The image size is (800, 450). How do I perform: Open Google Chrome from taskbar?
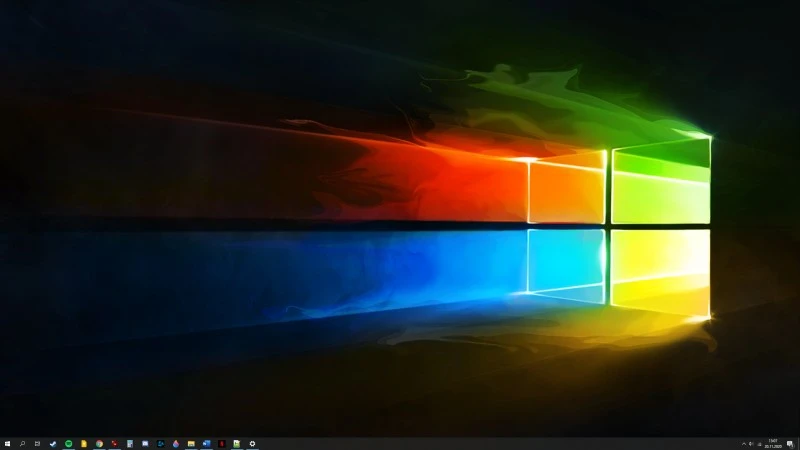99,444
